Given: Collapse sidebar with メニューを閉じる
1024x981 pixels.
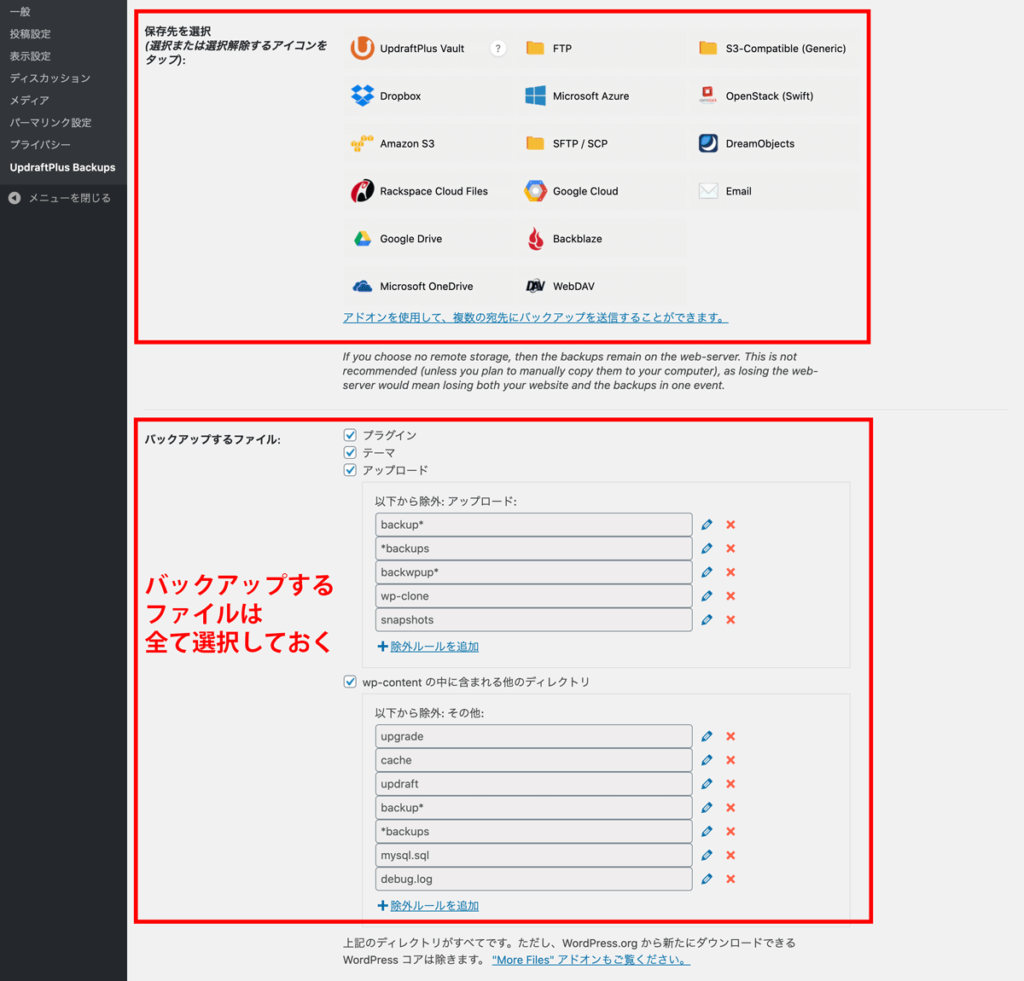Looking at the screenshot, I should pos(59,198).
